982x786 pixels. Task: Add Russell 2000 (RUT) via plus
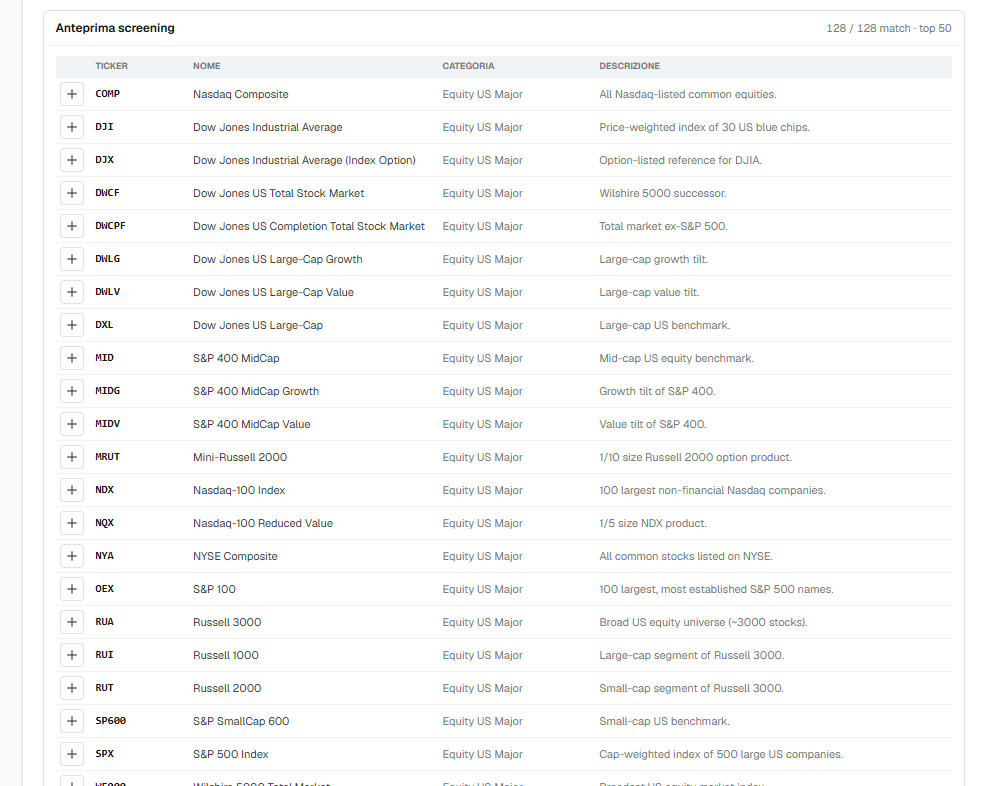[72, 688]
